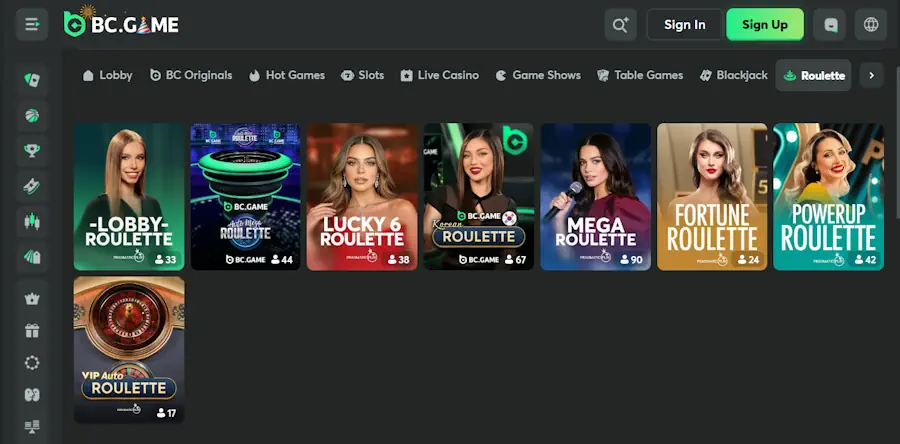Screen dimensions: 900x444
Task: Switch to Live Casino tab
Action: tap(440, 75)
